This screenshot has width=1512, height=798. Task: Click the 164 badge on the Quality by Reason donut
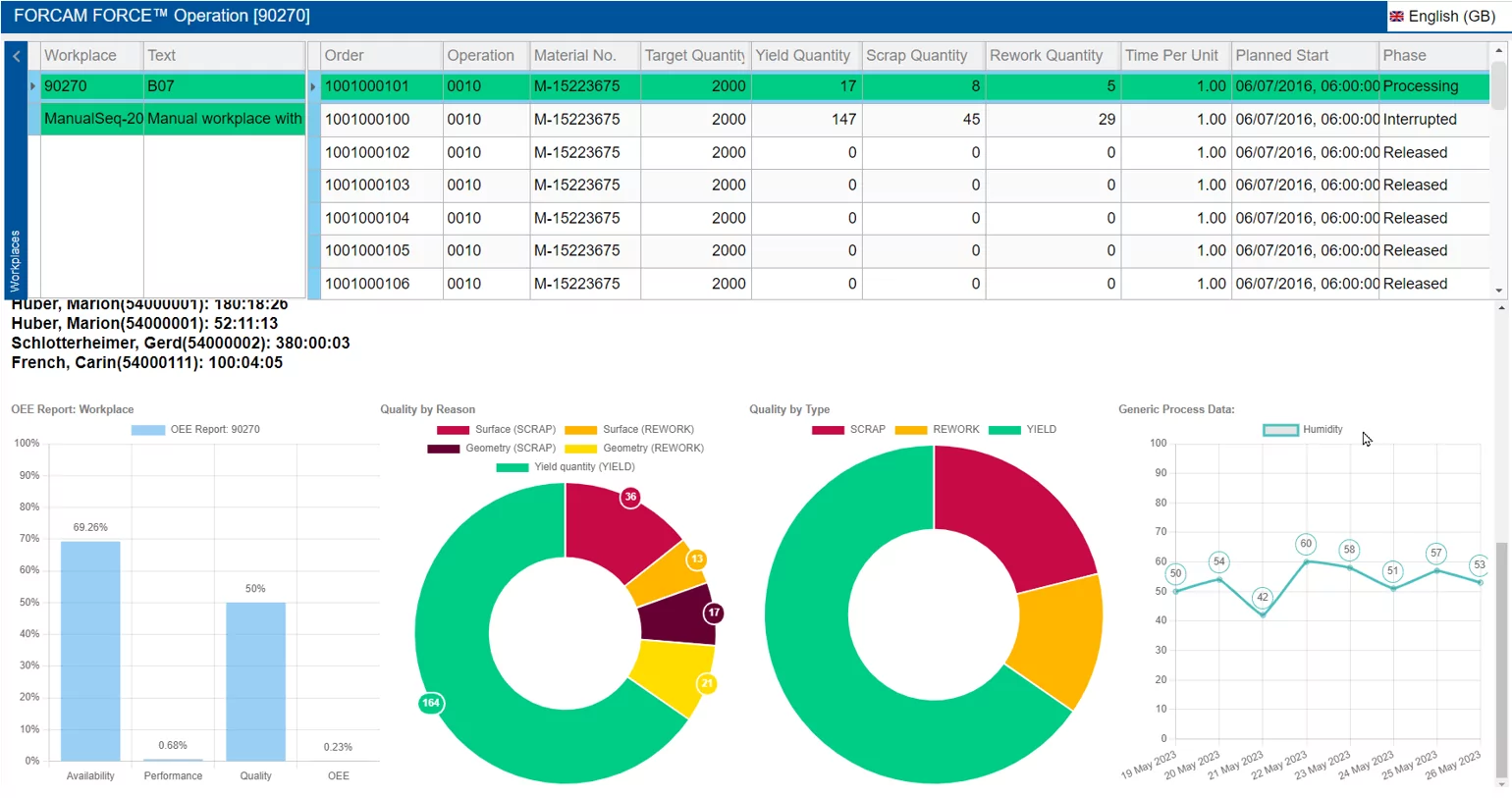430,703
